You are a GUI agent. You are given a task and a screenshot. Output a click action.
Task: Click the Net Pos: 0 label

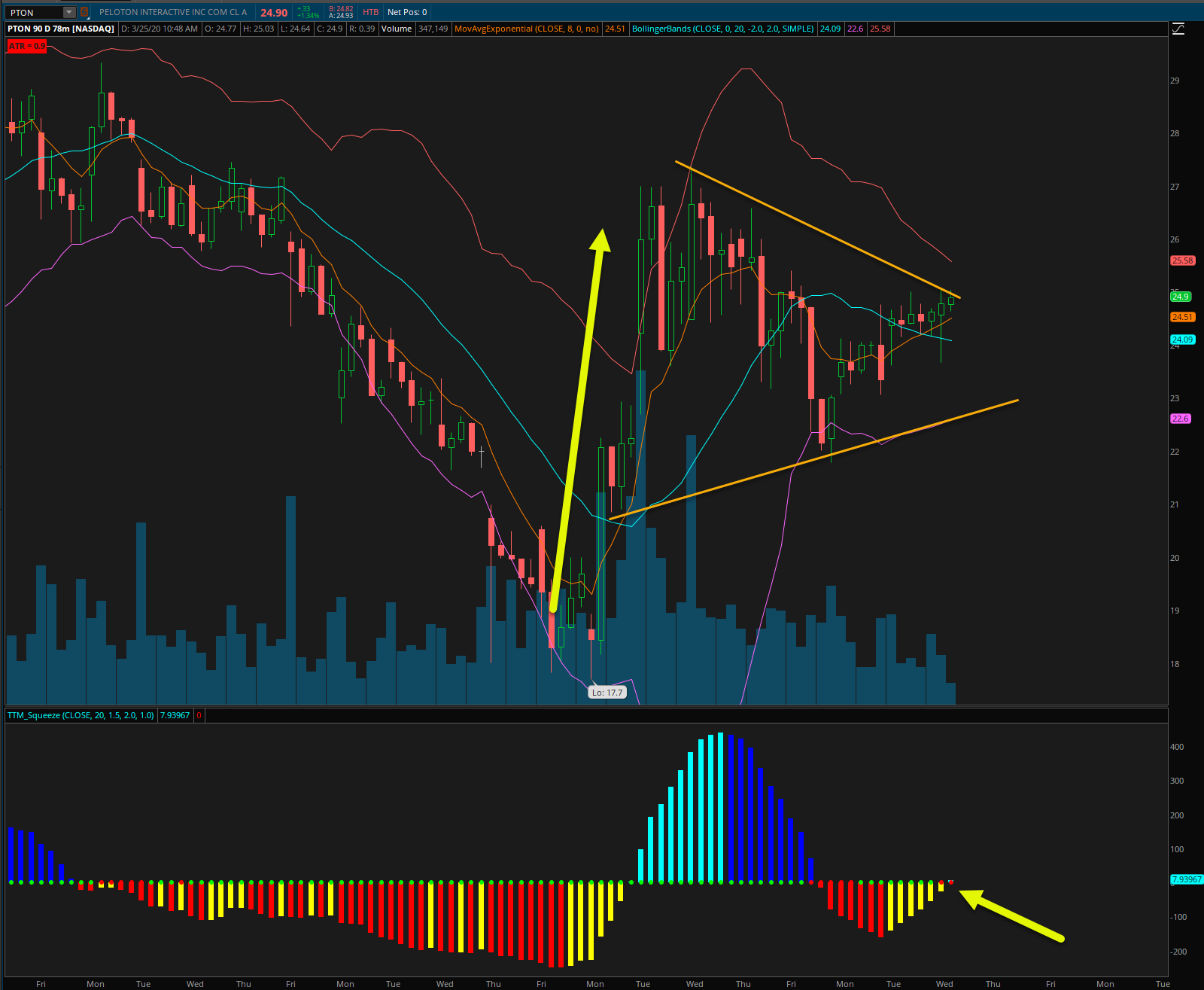coord(407,12)
